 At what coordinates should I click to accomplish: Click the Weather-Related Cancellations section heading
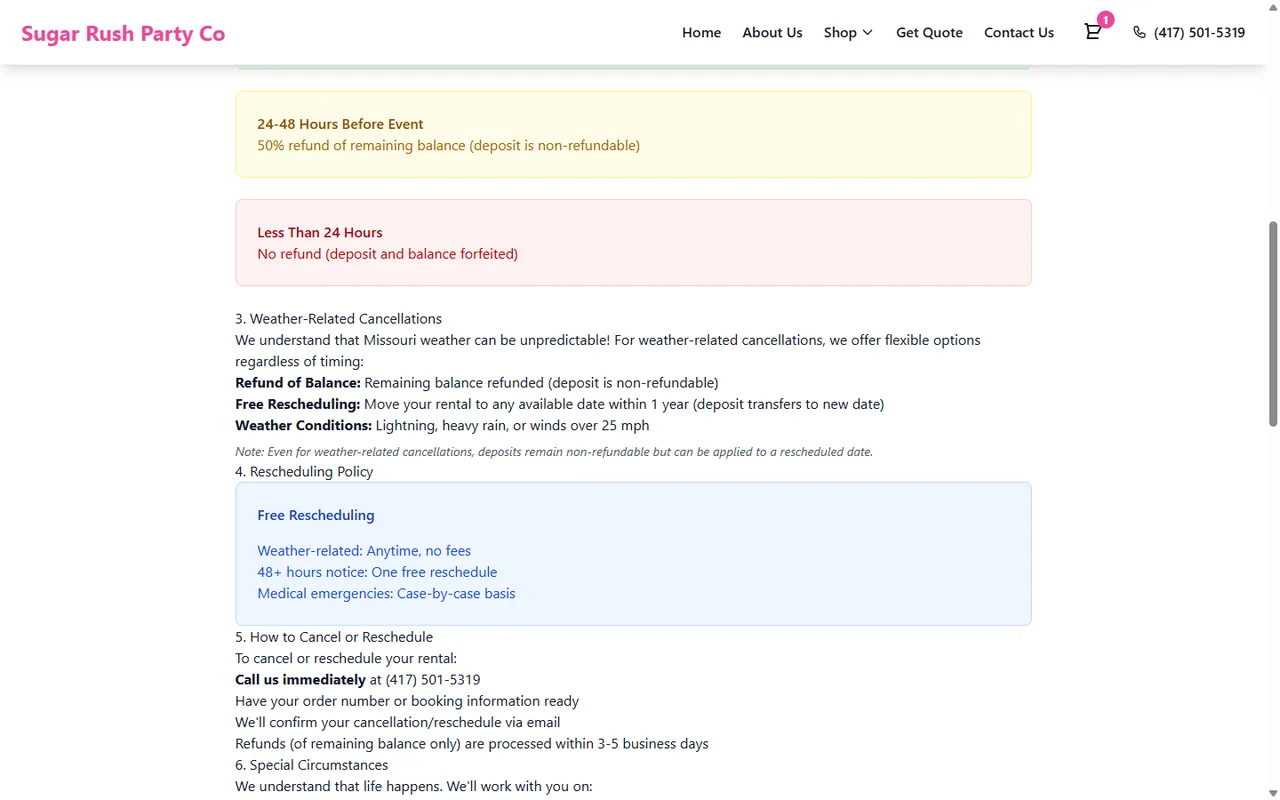338,319
